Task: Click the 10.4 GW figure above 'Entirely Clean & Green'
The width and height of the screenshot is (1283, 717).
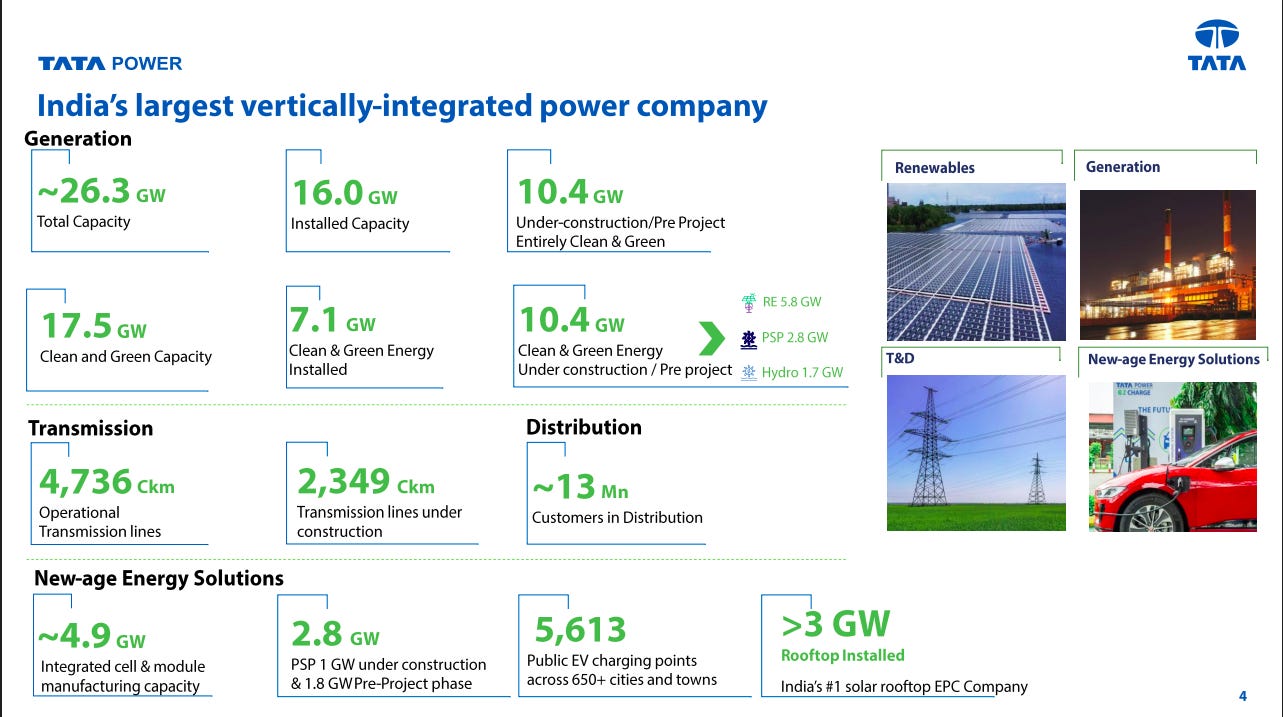Action: [x=569, y=191]
